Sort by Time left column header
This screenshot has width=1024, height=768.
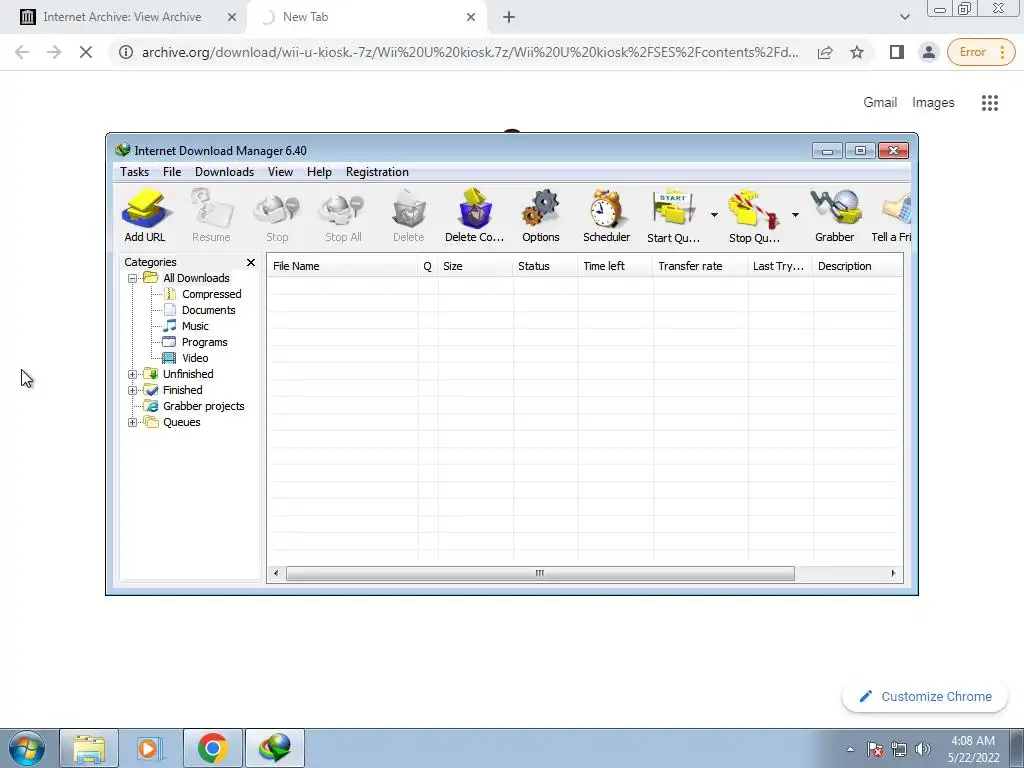click(615, 266)
